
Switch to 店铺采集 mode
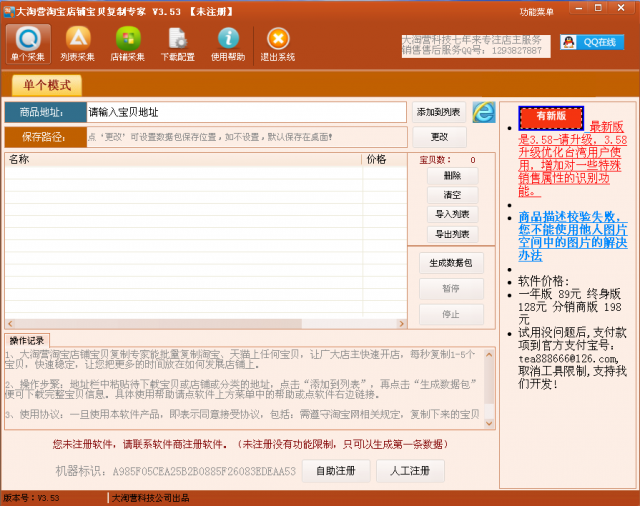[x=128, y=44]
